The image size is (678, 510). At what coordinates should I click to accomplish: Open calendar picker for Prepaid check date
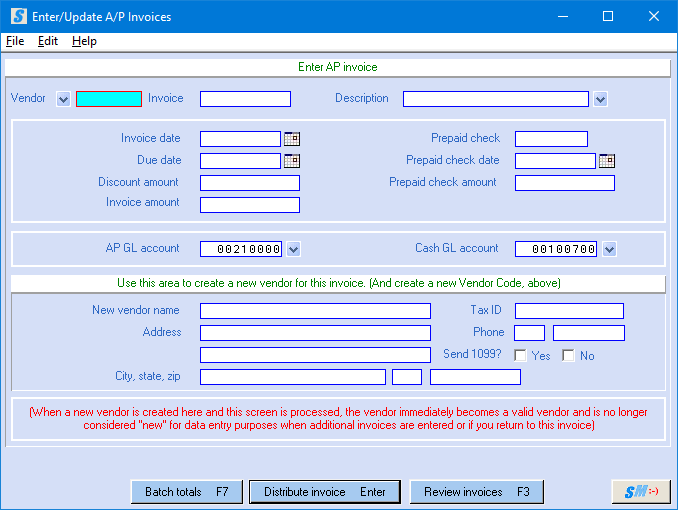click(x=607, y=161)
